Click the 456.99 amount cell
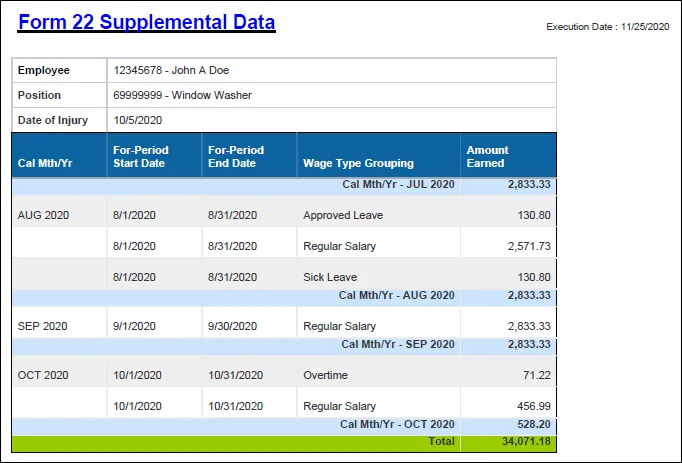 pos(531,406)
